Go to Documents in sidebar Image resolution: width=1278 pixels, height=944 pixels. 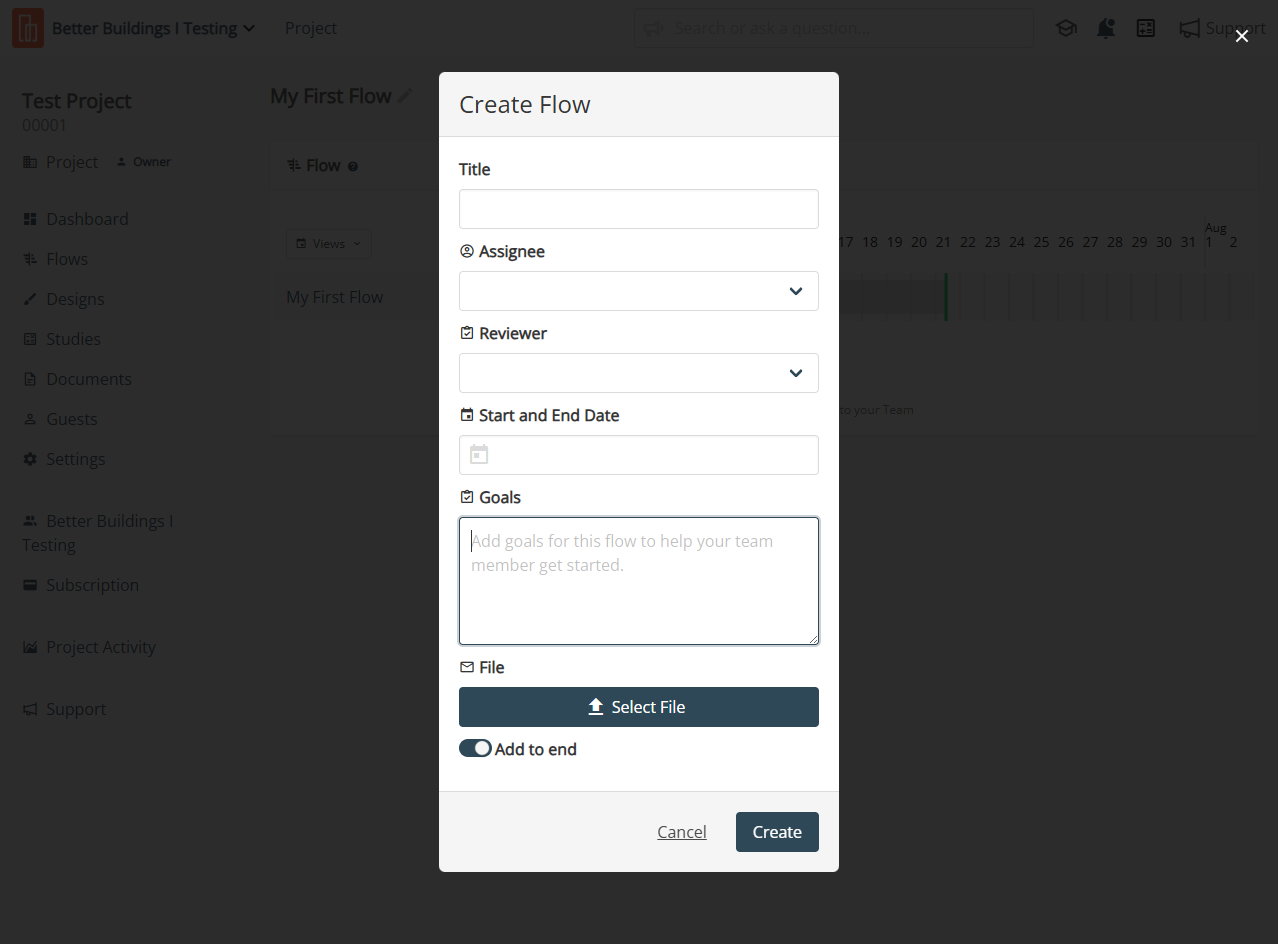coord(77,379)
